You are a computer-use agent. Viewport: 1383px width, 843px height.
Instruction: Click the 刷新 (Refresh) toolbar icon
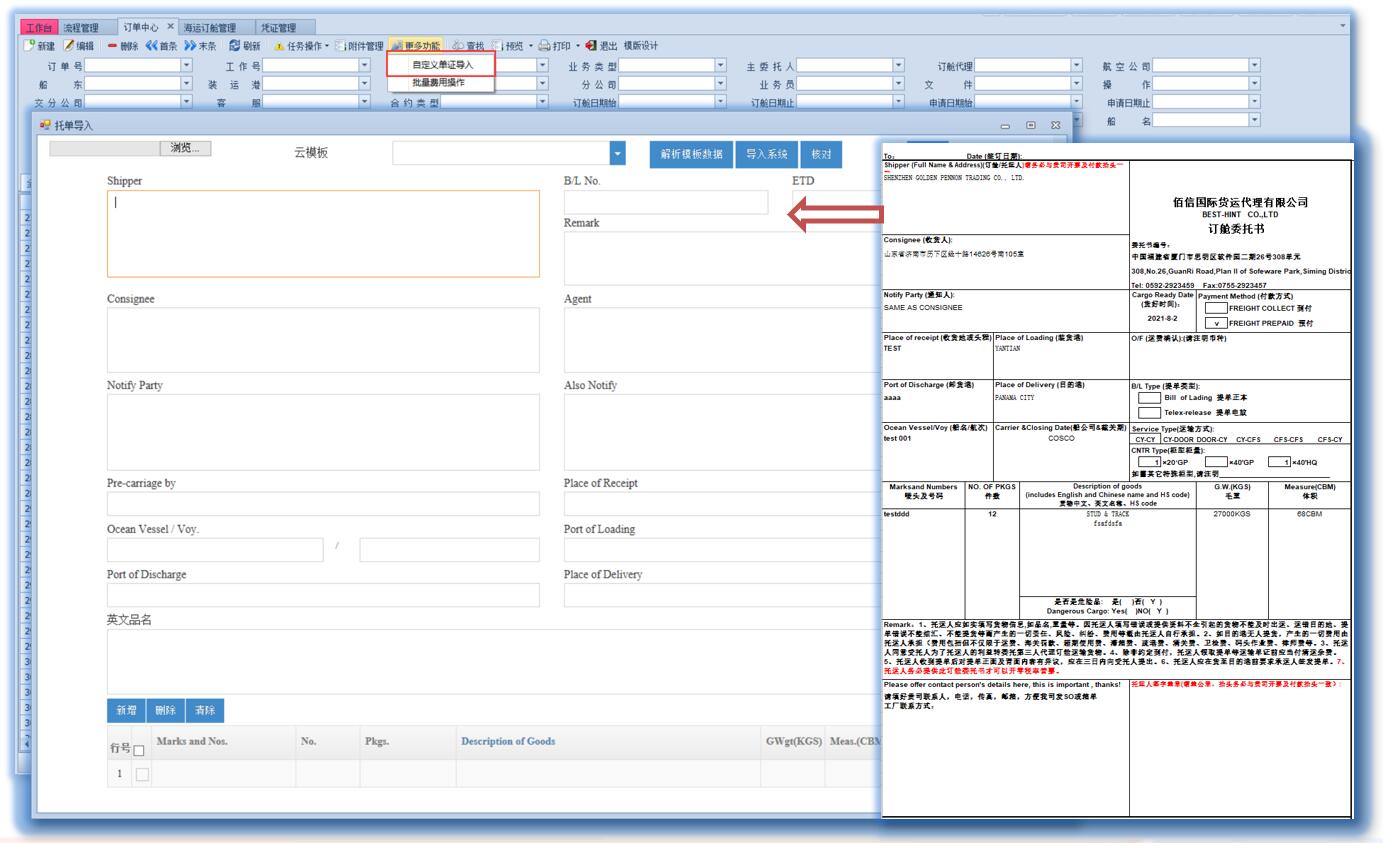coord(235,46)
